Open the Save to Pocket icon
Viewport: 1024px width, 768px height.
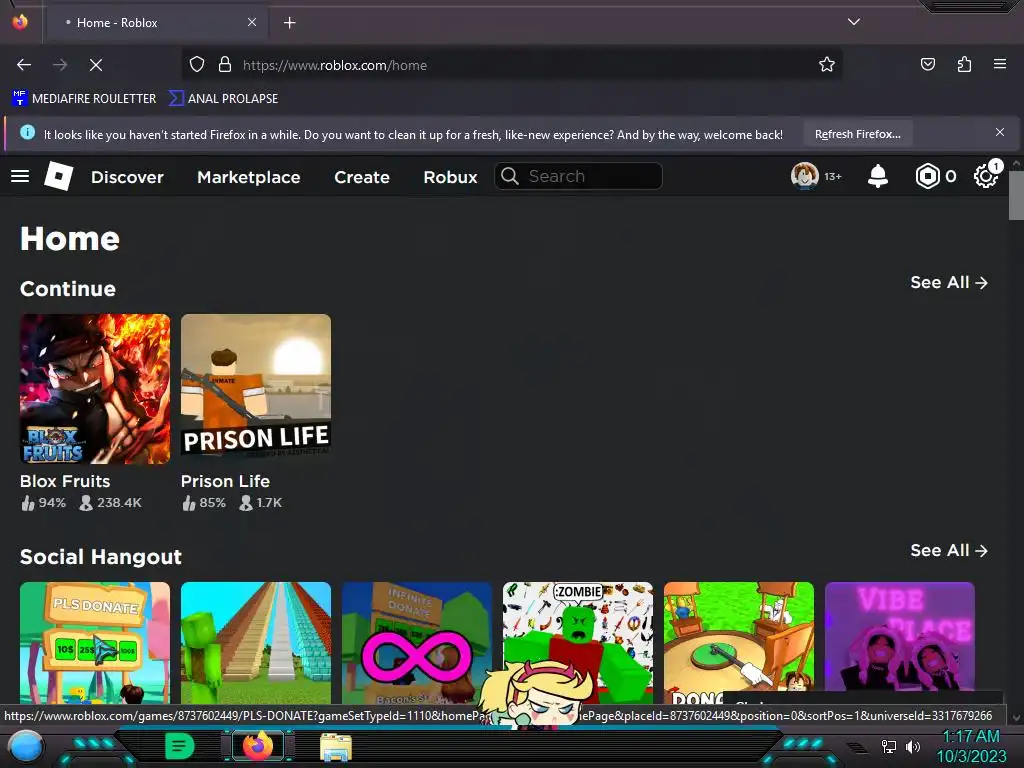tap(928, 64)
